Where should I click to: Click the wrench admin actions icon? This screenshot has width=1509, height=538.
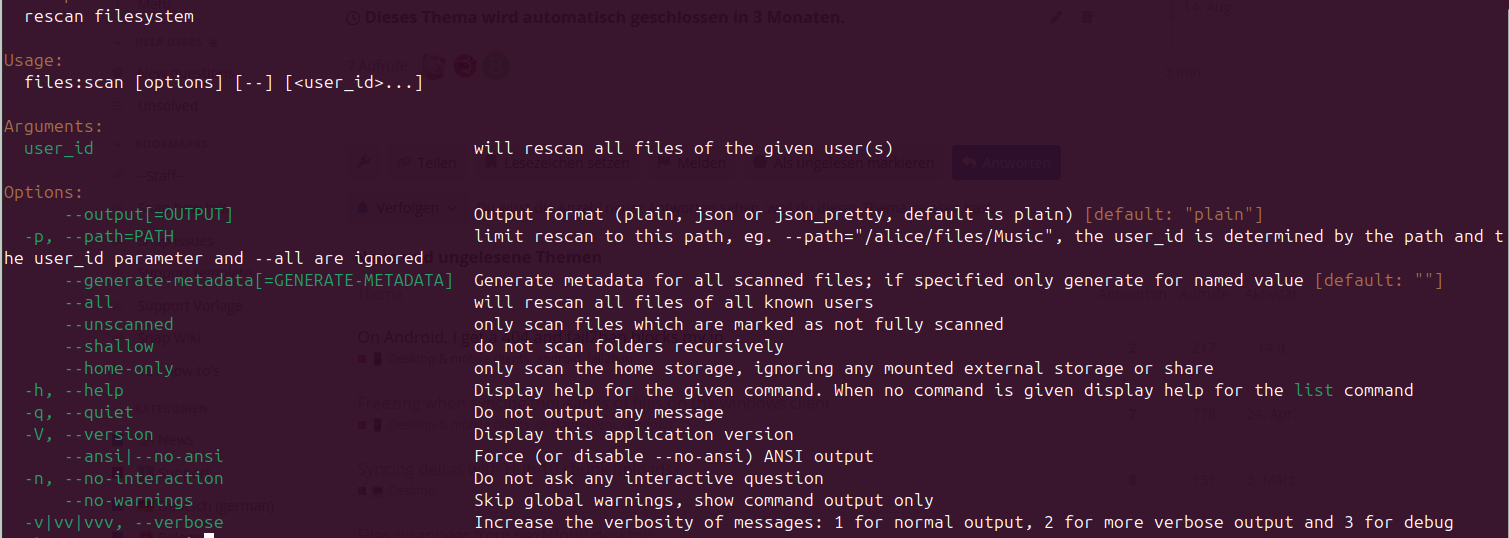point(364,163)
